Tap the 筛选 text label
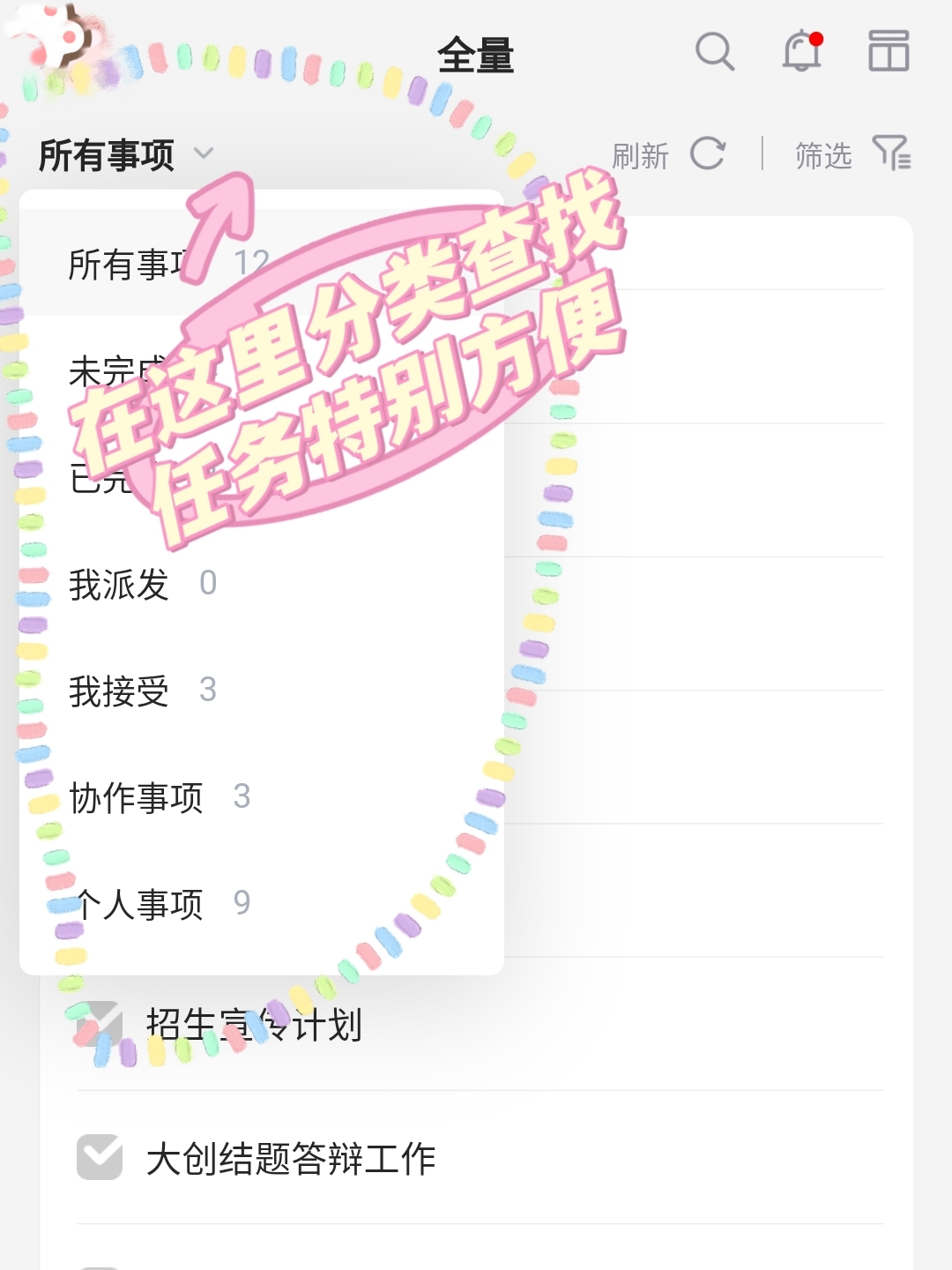 click(x=823, y=156)
